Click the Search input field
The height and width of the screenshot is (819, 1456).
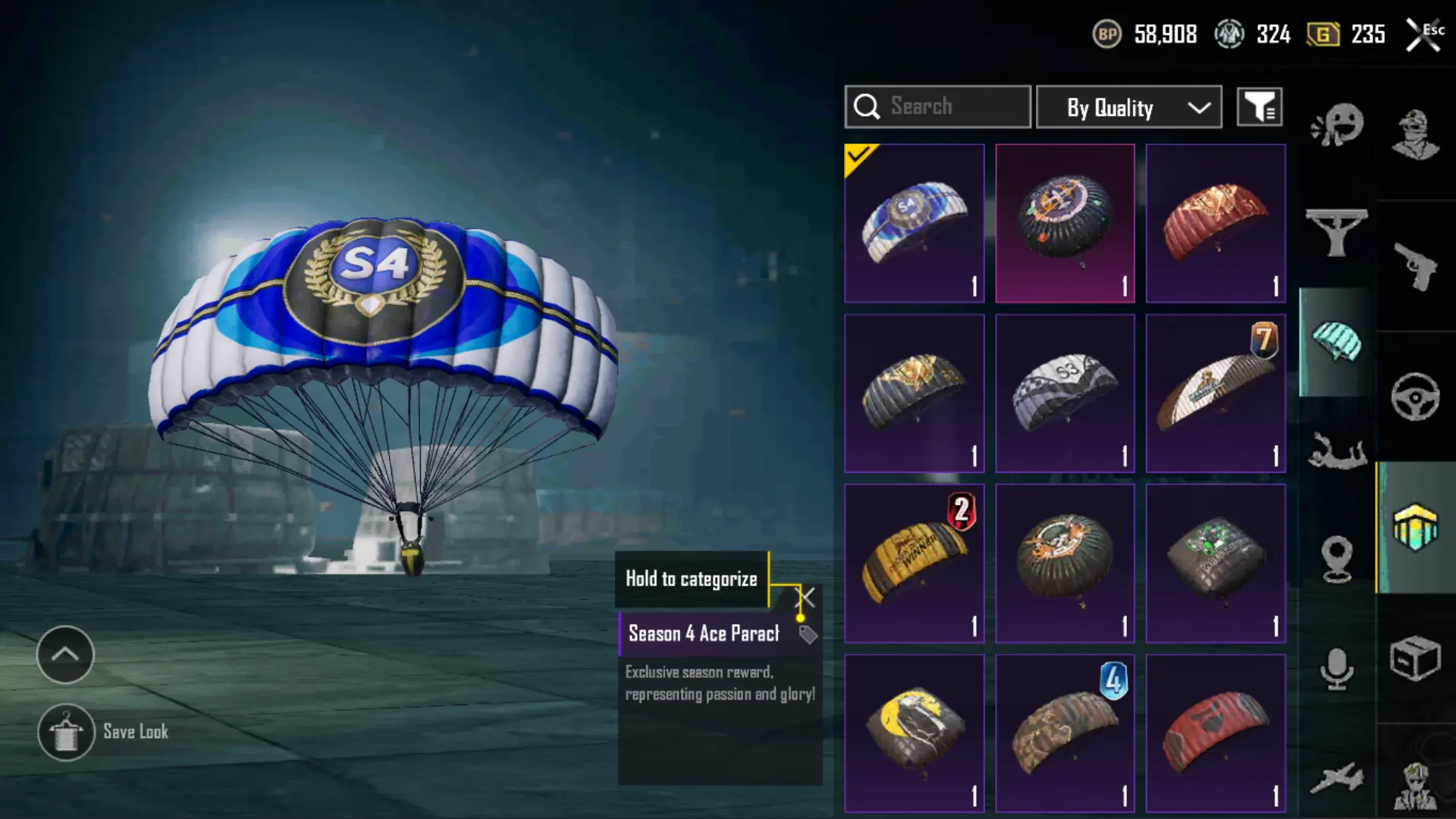(937, 107)
